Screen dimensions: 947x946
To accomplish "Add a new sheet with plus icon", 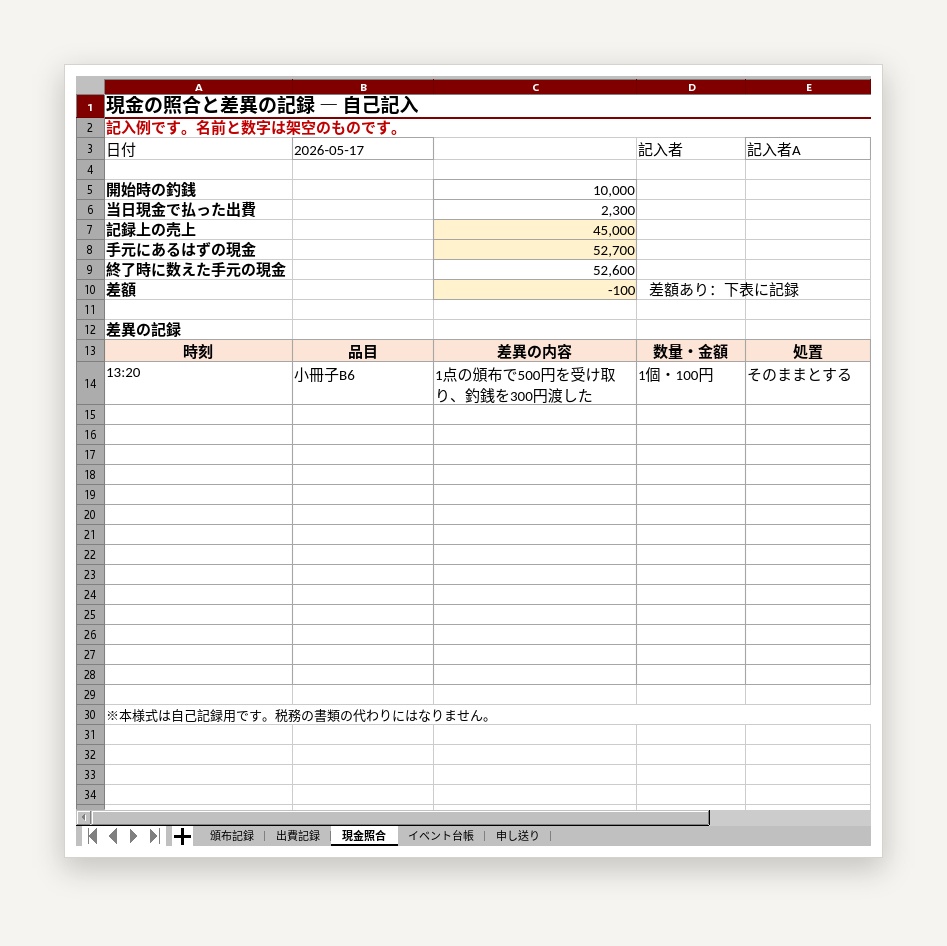I will (x=182, y=836).
